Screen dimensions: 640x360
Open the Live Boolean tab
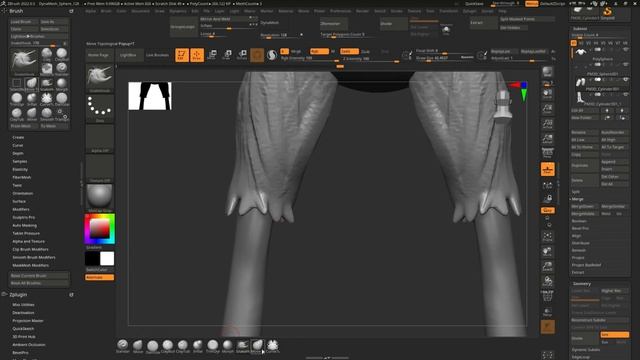pos(157,55)
